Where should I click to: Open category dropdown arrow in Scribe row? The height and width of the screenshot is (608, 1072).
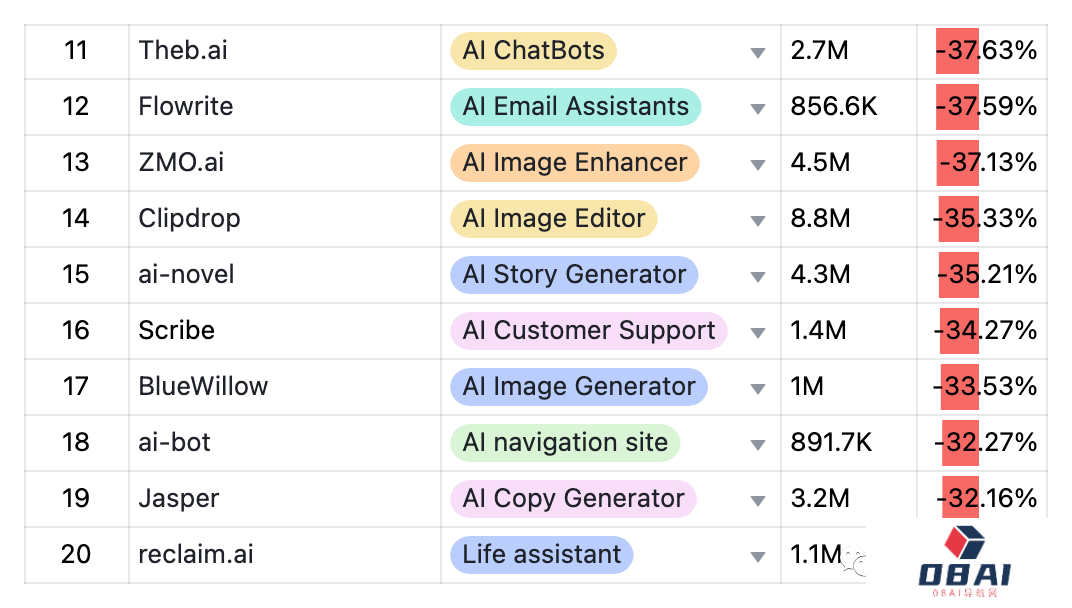(x=757, y=333)
